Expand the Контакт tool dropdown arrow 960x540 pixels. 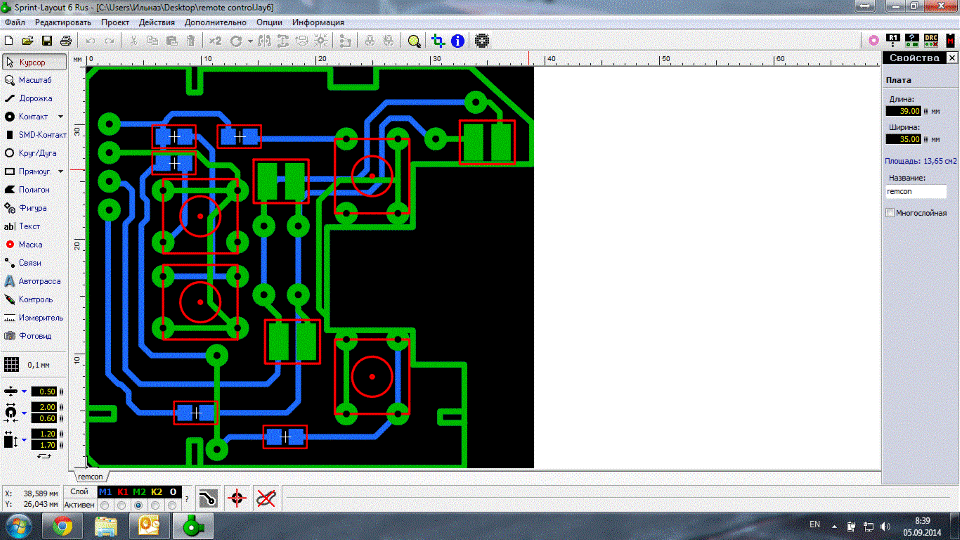[61, 116]
